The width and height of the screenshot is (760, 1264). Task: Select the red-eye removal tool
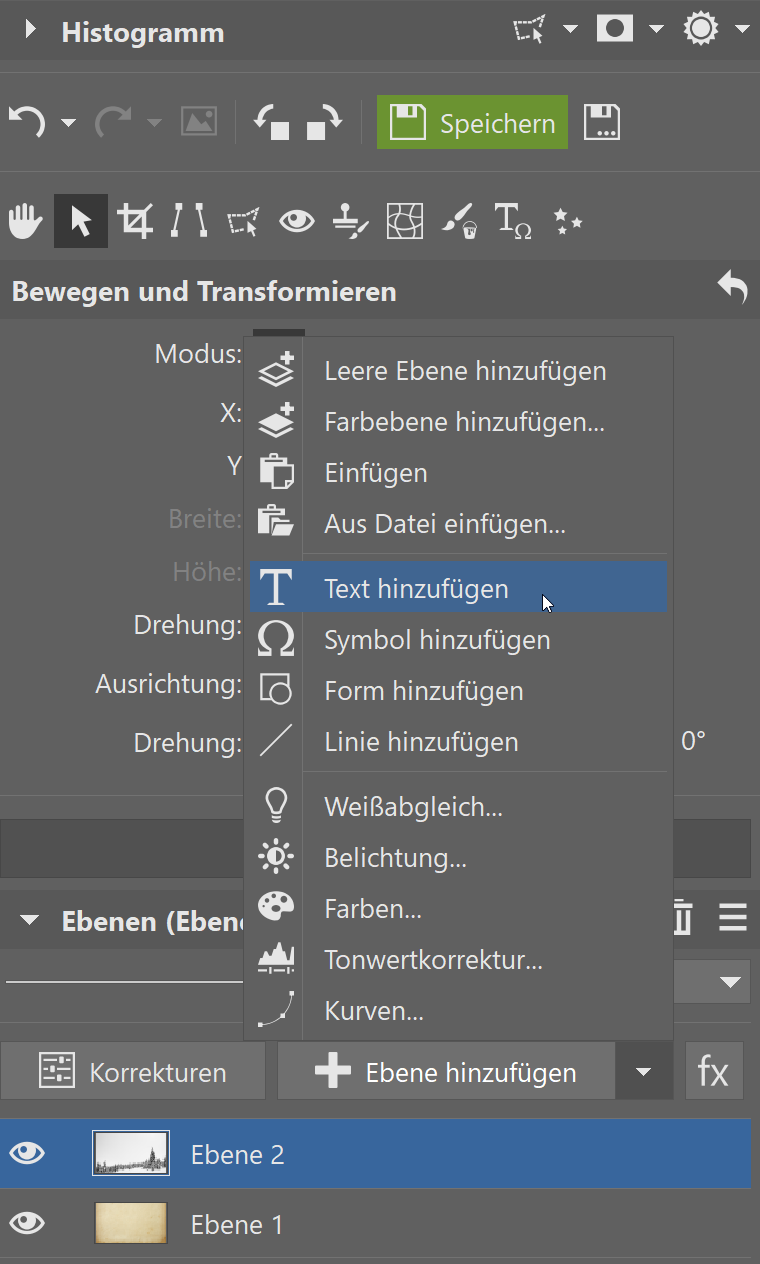click(297, 220)
